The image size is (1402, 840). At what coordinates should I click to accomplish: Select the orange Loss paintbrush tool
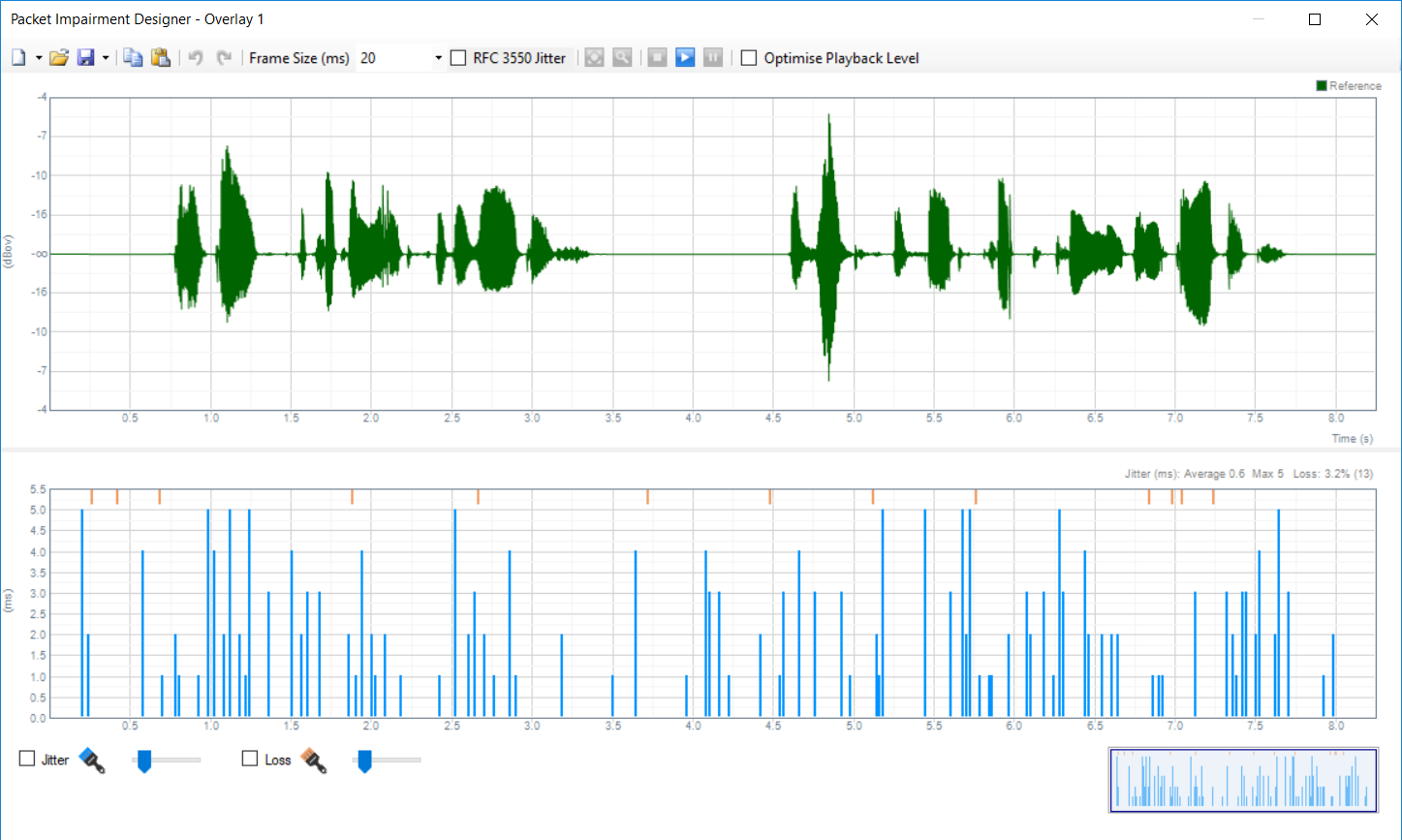(x=313, y=761)
